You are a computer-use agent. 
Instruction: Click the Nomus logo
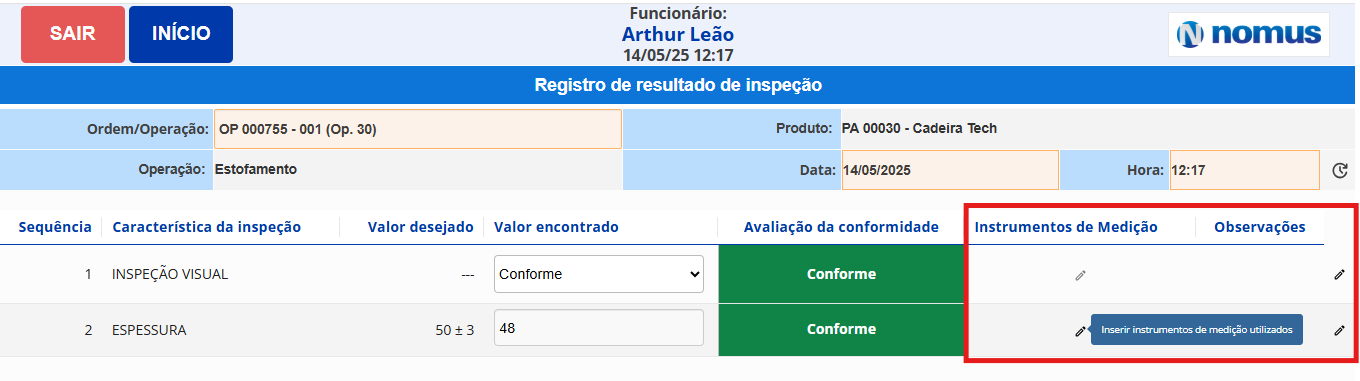pyautogui.click(x=1249, y=35)
